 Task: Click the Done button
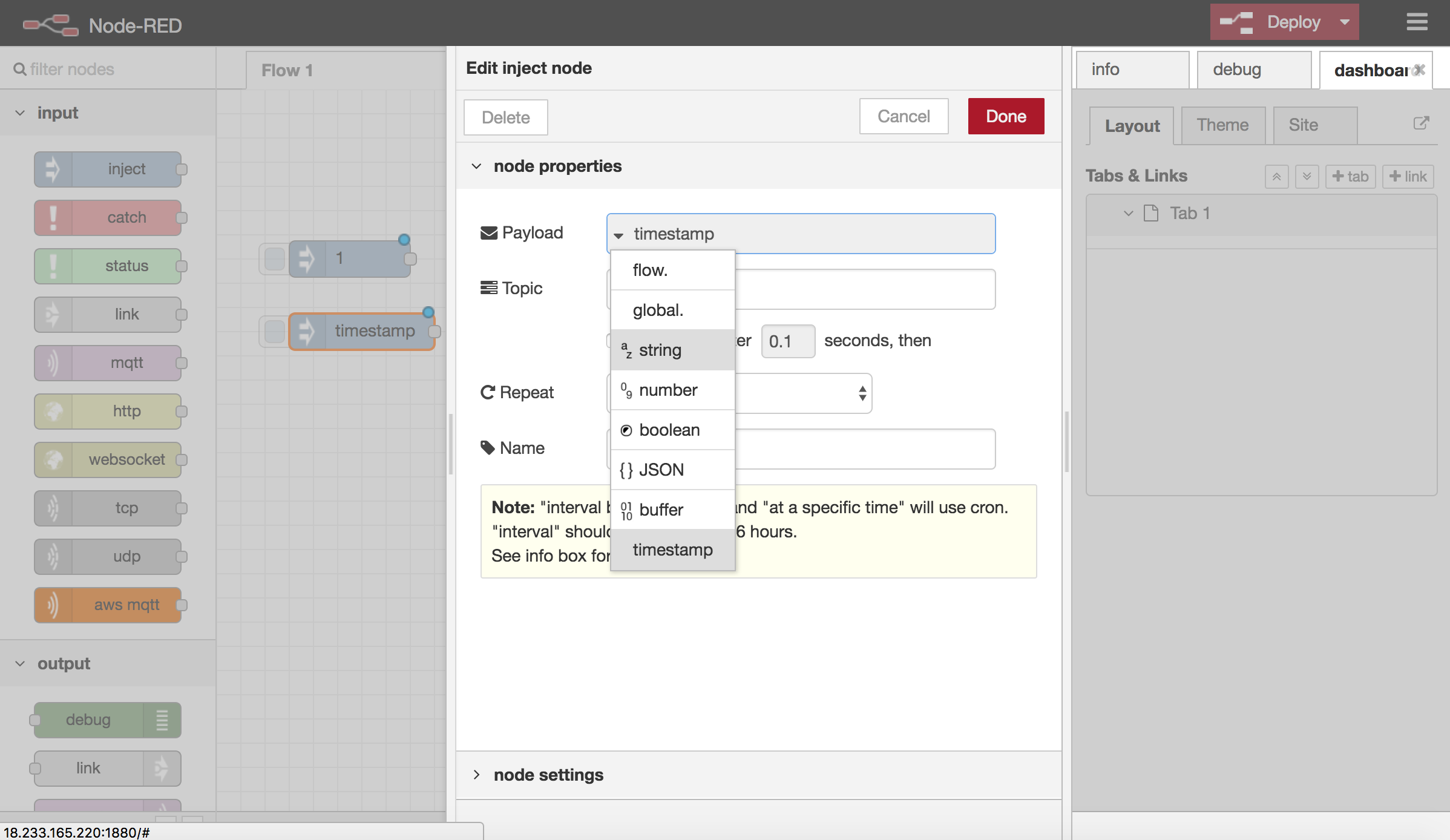pyautogui.click(x=1006, y=116)
